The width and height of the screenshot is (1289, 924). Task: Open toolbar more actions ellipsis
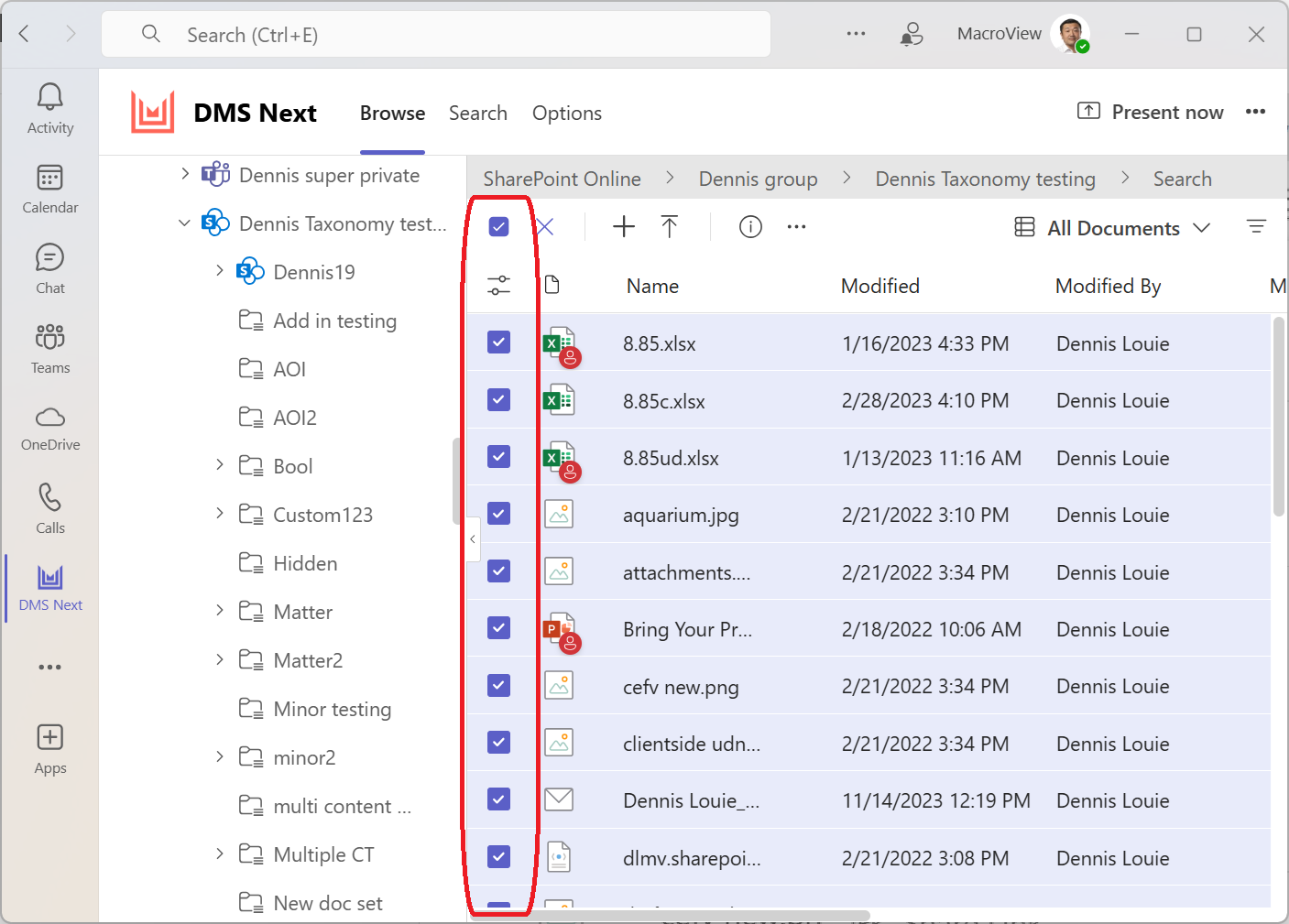click(796, 227)
